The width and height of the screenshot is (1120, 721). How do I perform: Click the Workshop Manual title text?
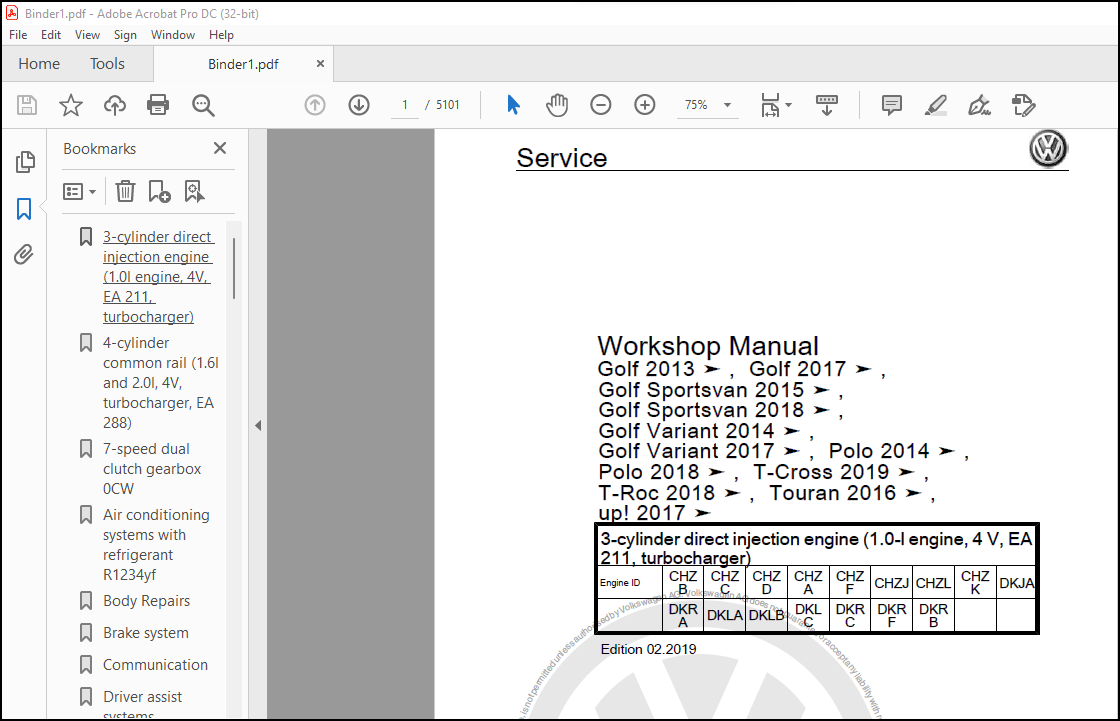point(708,346)
